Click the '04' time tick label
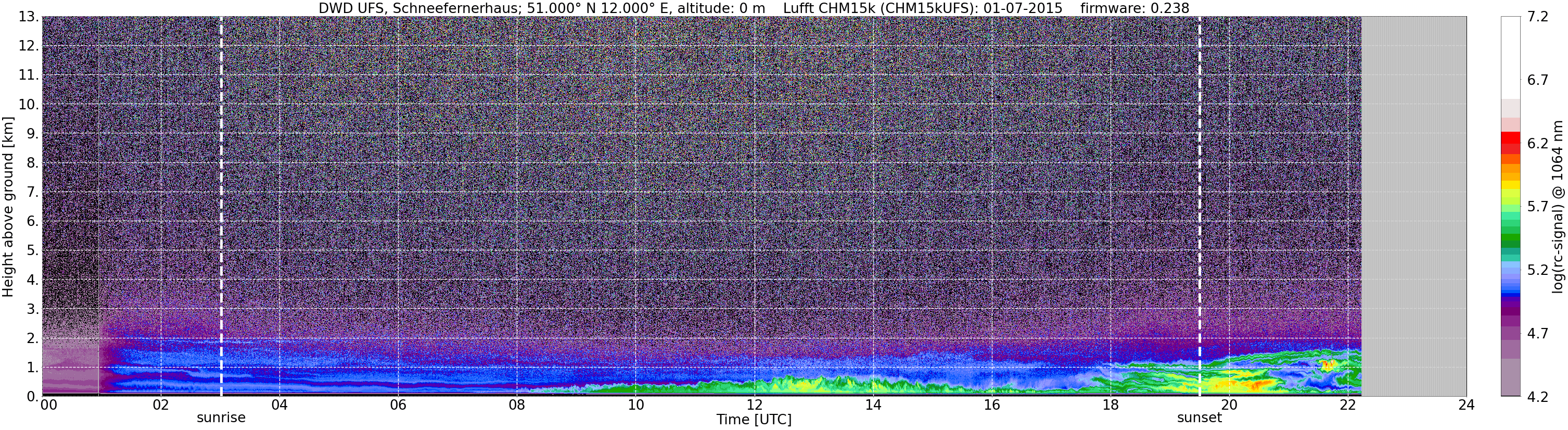Screen dimensions: 1568x430 click(279, 405)
